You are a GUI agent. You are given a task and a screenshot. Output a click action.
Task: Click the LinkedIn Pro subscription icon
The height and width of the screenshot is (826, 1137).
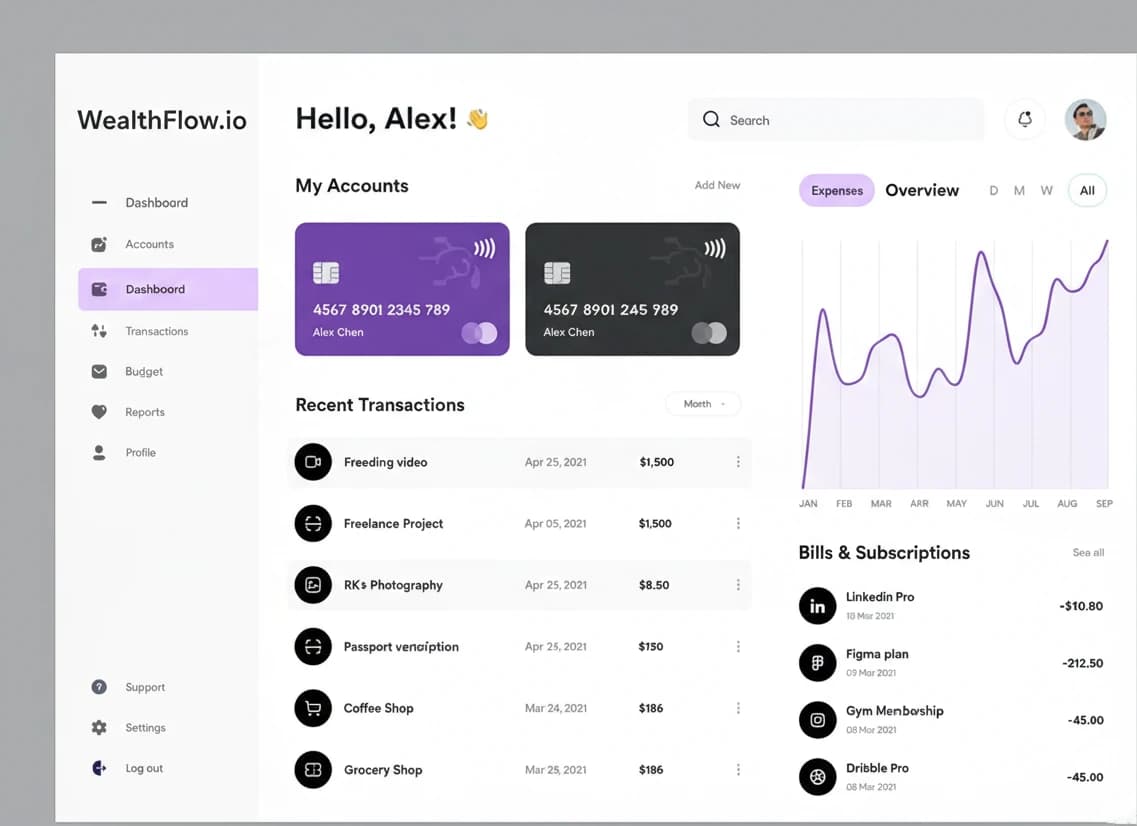coord(817,606)
